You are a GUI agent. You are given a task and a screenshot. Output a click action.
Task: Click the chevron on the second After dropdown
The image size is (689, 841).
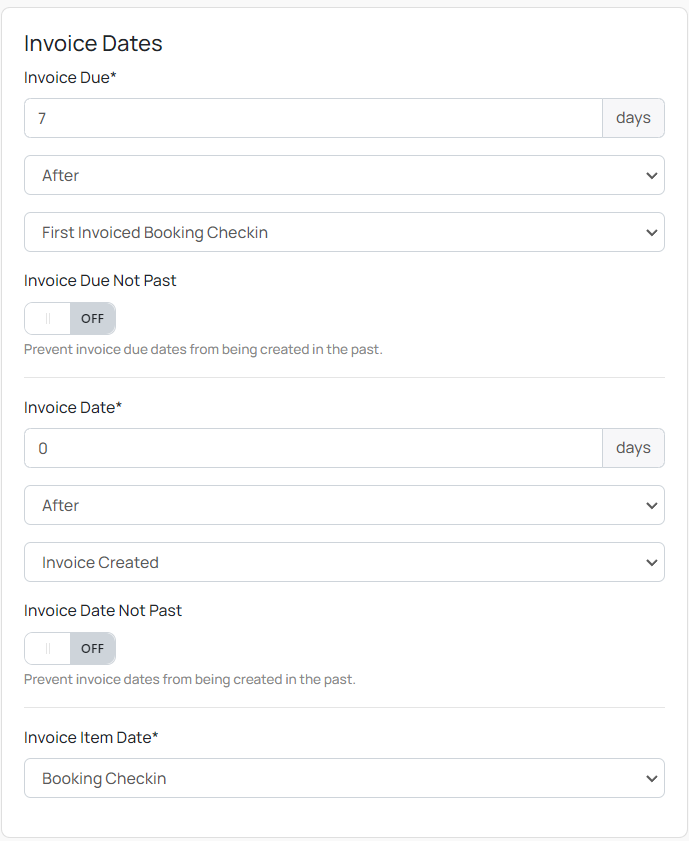pos(652,505)
